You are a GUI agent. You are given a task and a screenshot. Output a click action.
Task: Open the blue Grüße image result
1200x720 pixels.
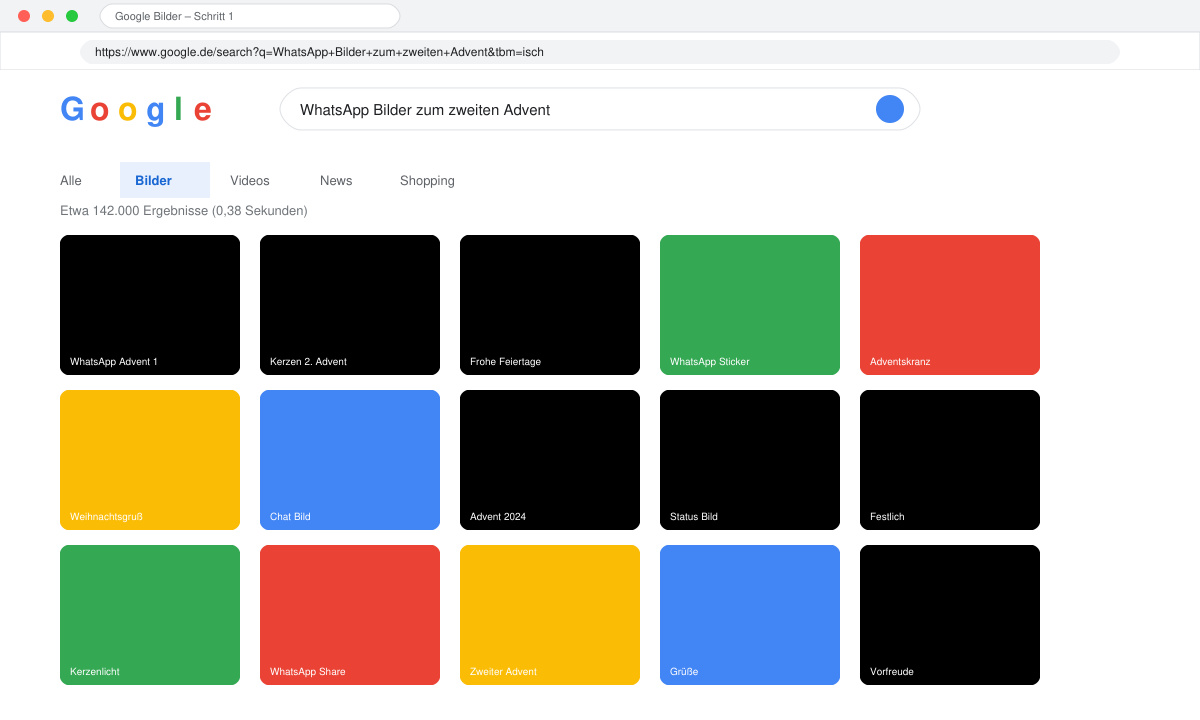click(x=750, y=615)
